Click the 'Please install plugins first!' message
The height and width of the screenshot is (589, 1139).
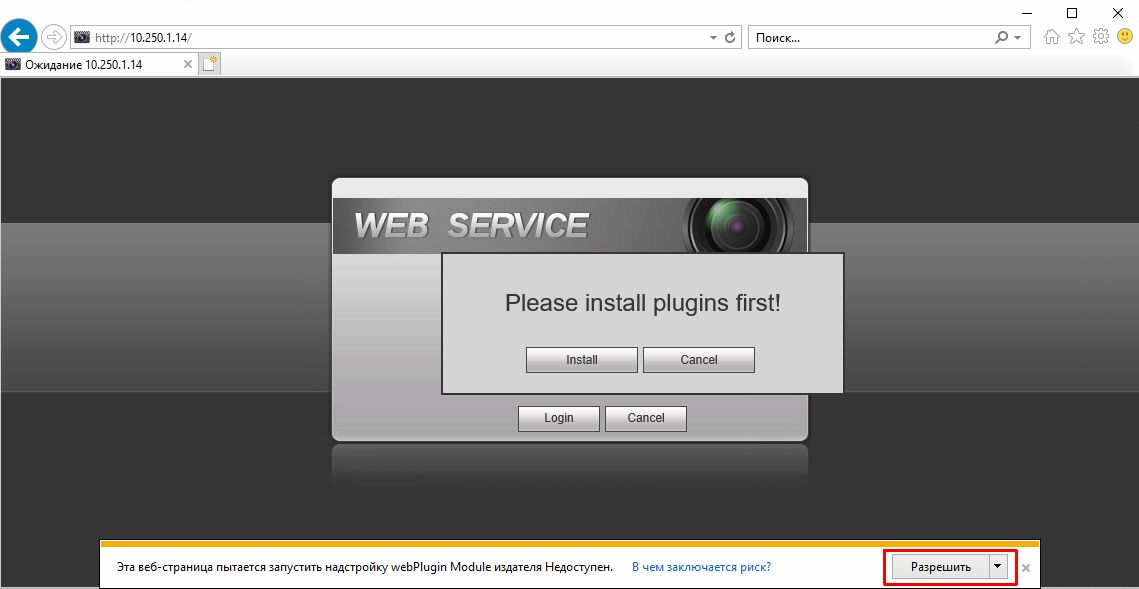click(643, 303)
